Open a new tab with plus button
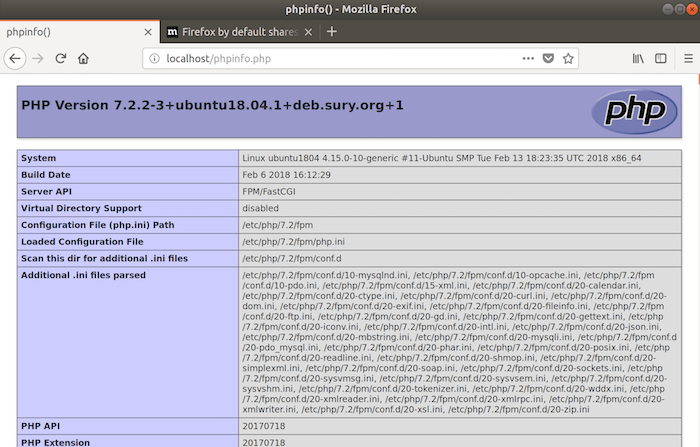Screen dimensions: 700x447 (x=332, y=32)
